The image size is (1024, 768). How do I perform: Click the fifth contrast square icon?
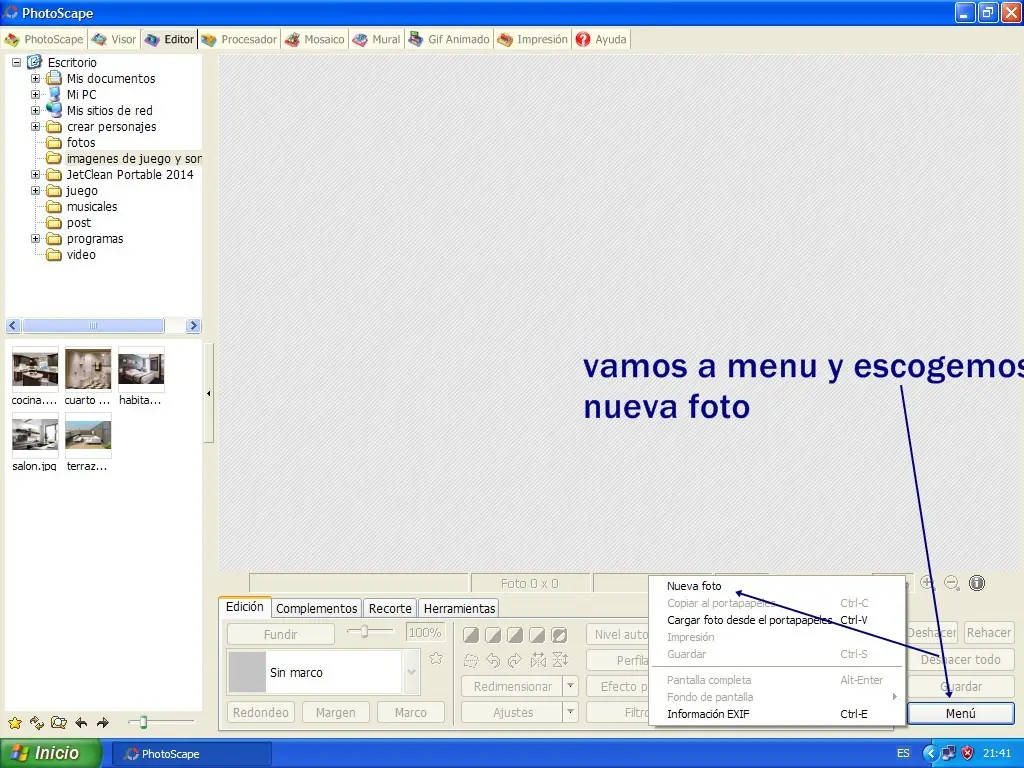[560, 635]
